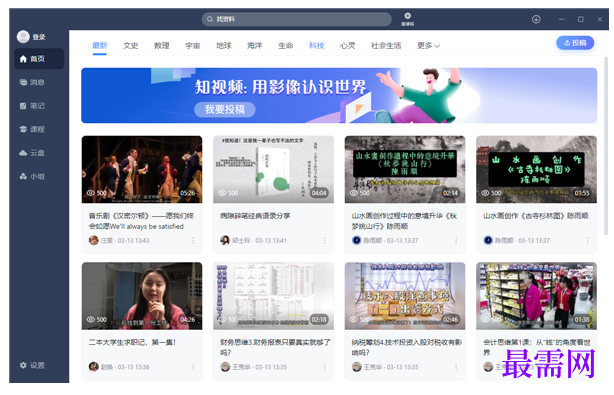Open title 财务思维3.财务报表只要真实就够了吗
The image size is (614, 395).
click(x=275, y=347)
